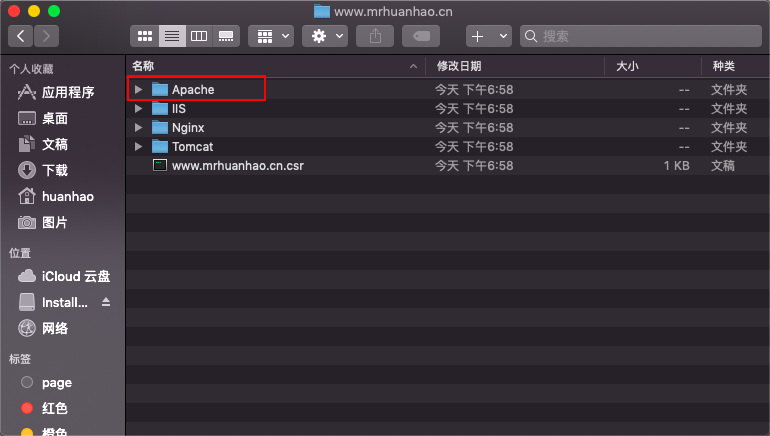770x436 pixels.
Task: Switch to icon view mode
Action: [145, 36]
